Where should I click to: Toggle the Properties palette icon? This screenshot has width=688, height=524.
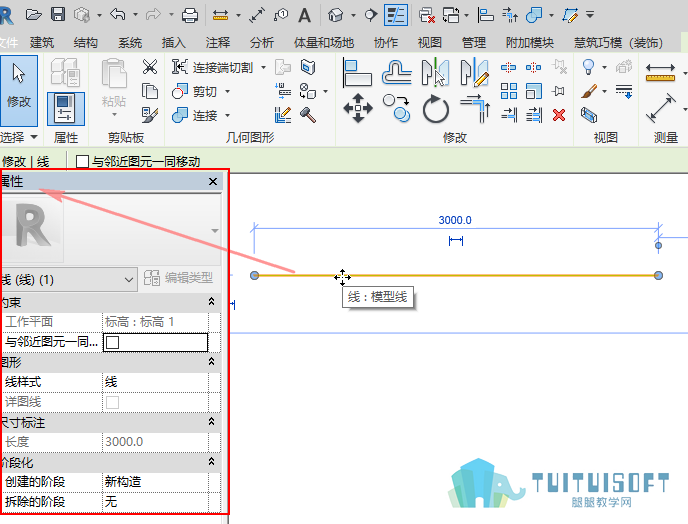(65, 108)
